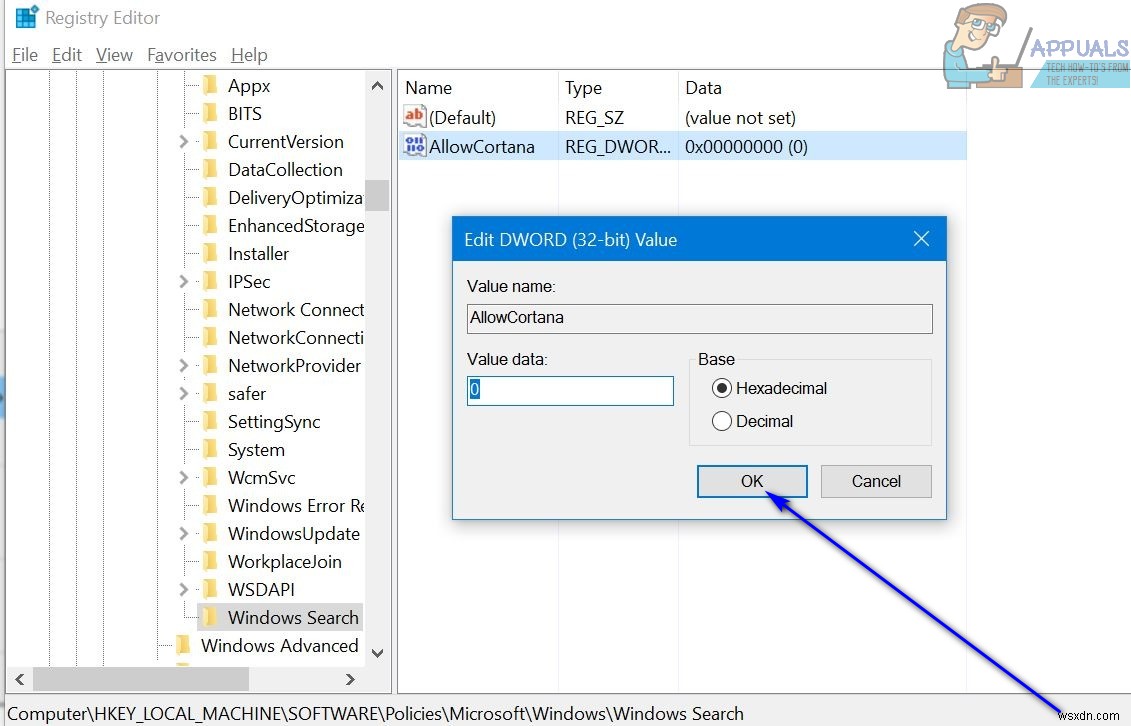
Task: Select the Windows Search key label
Action: pyautogui.click(x=293, y=617)
